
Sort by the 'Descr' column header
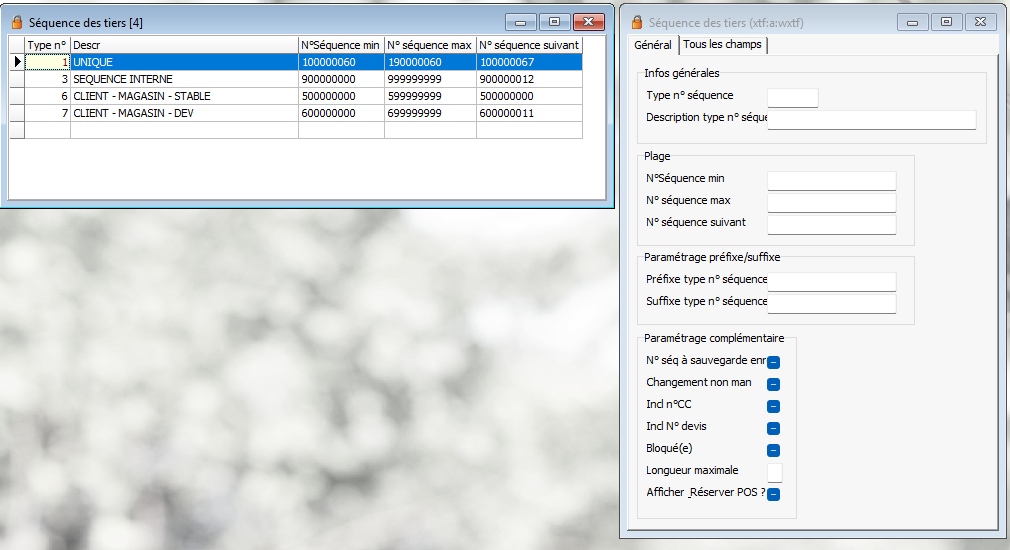tap(184, 45)
